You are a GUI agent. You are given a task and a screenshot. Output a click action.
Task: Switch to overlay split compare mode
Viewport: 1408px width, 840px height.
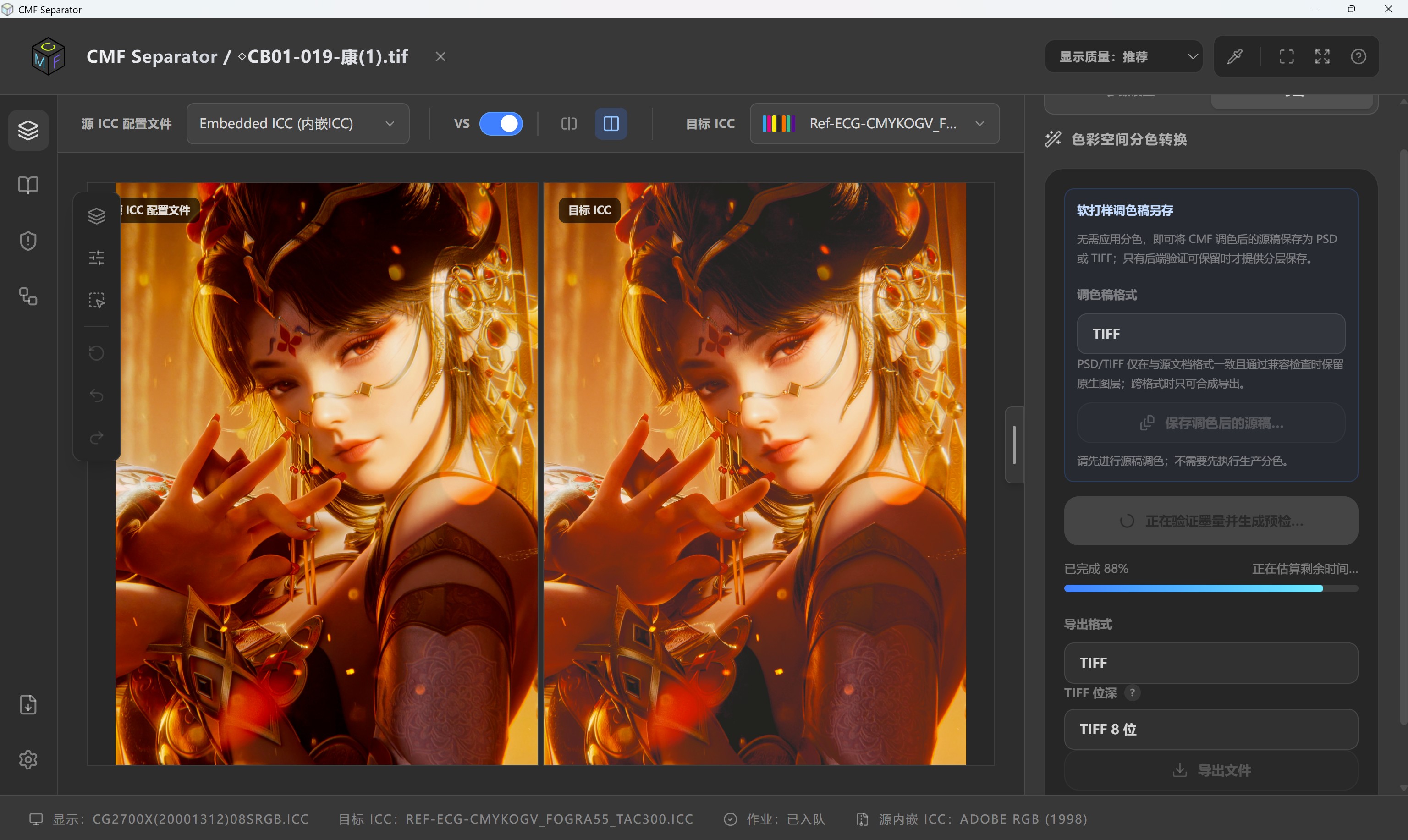point(569,123)
